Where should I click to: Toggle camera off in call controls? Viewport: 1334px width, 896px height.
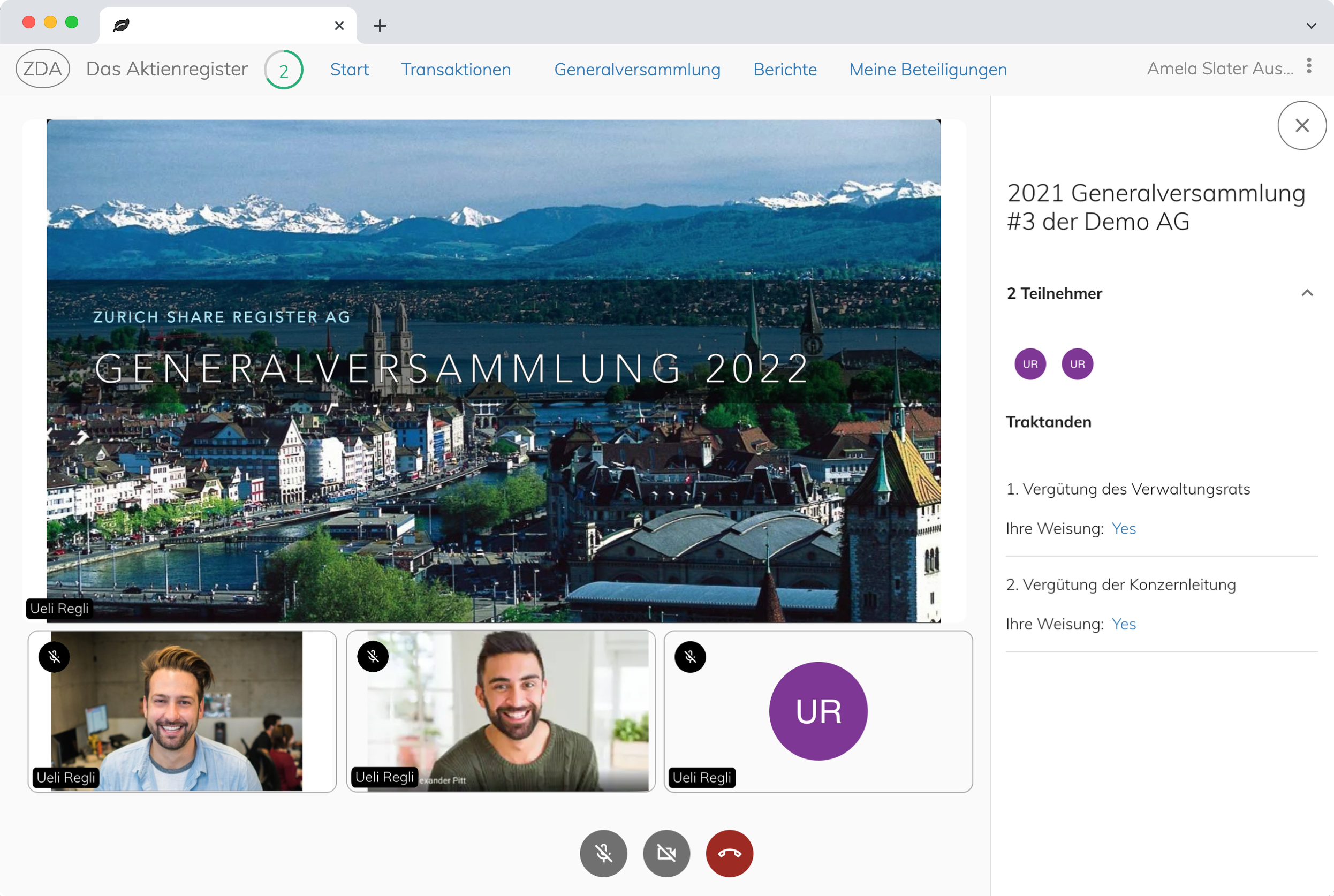click(x=666, y=853)
